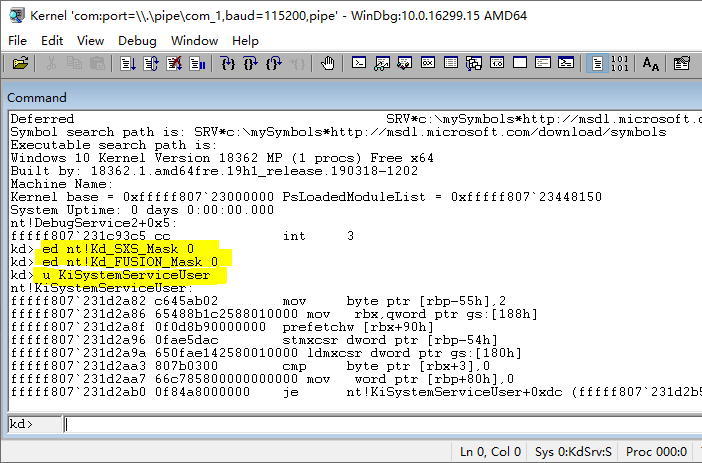The height and width of the screenshot is (463, 702).
Task: Click the Copy toolbar icon
Action: [74, 64]
